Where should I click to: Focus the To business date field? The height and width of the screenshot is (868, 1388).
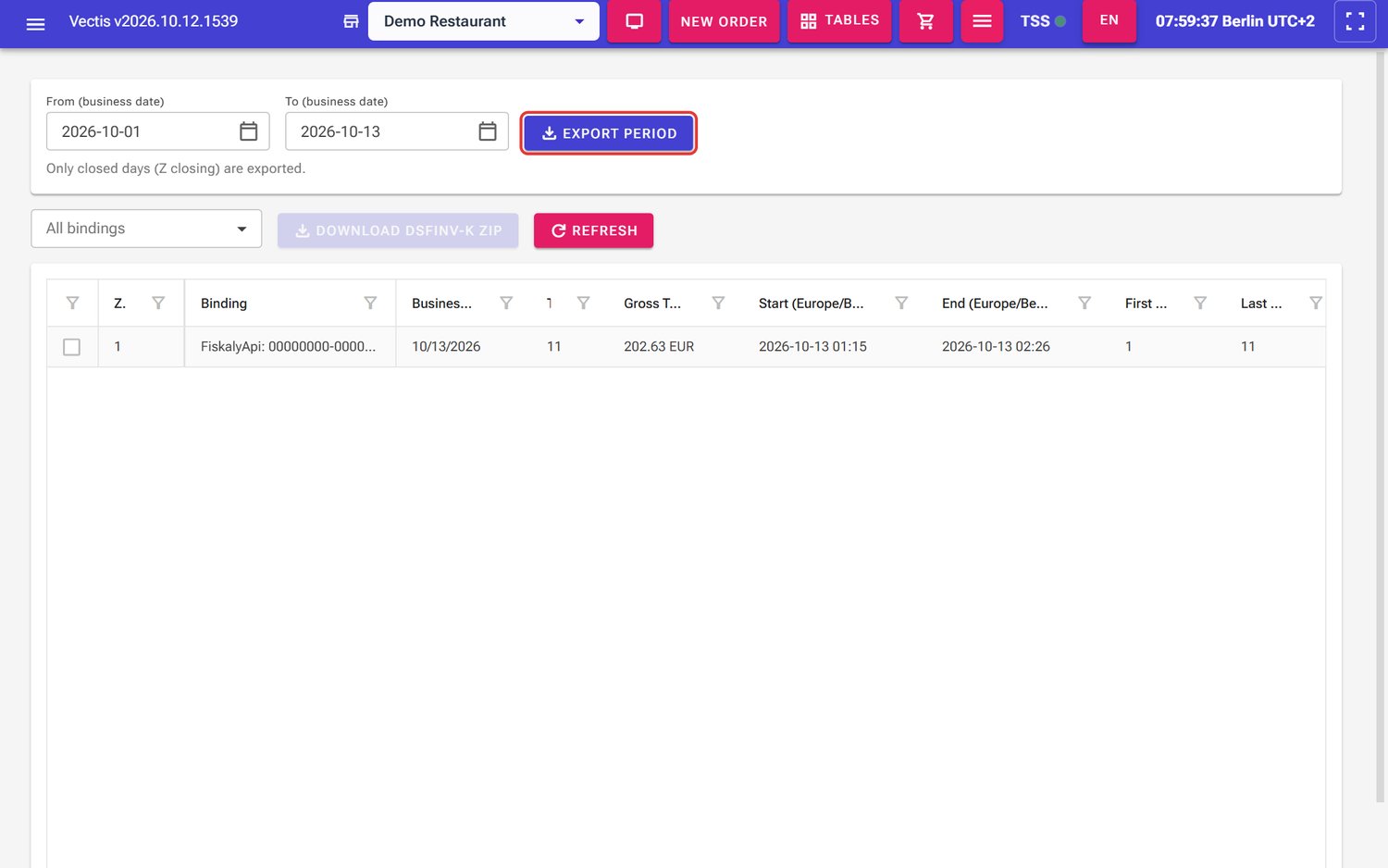coord(396,131)
